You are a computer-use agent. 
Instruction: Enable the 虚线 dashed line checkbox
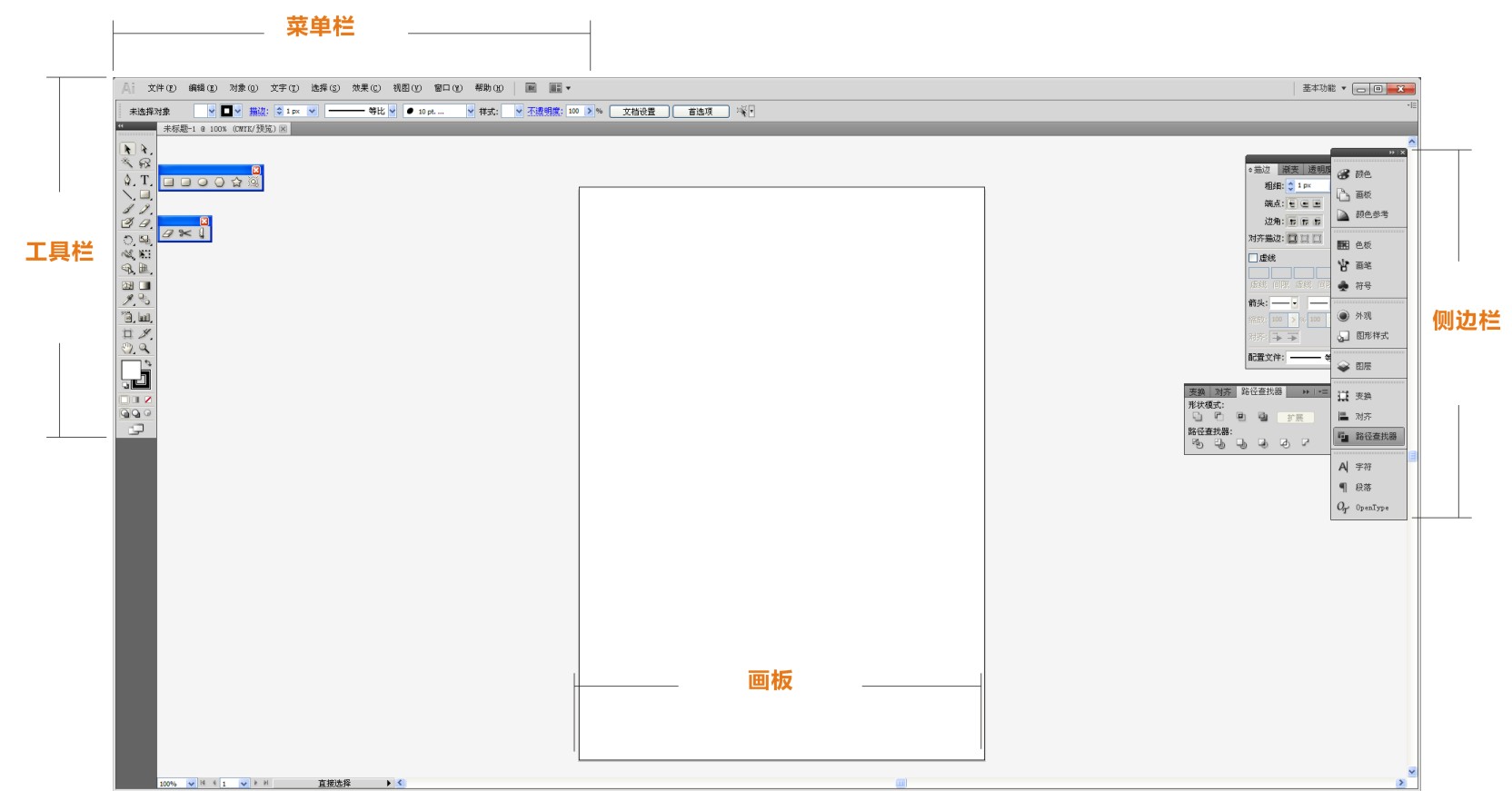coord(1253,258)
